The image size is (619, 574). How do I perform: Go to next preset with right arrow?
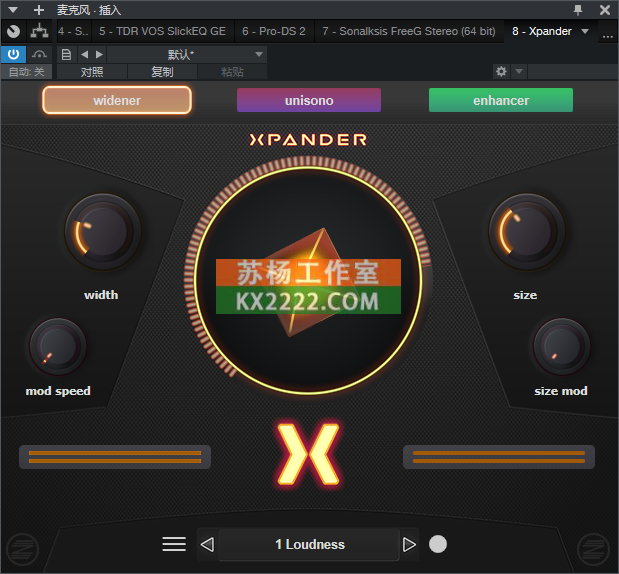(x=99, y=54)
